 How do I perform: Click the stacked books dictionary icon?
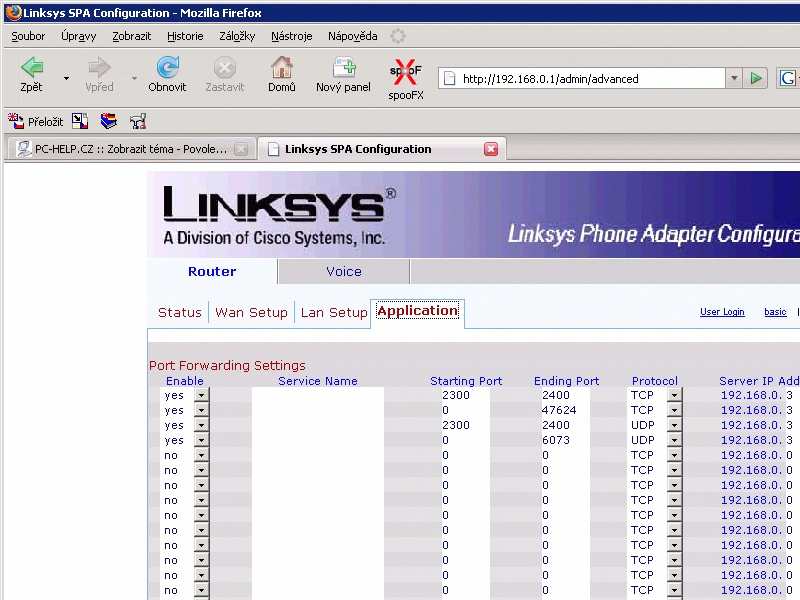pyautogui.click(x=109, y=121)
